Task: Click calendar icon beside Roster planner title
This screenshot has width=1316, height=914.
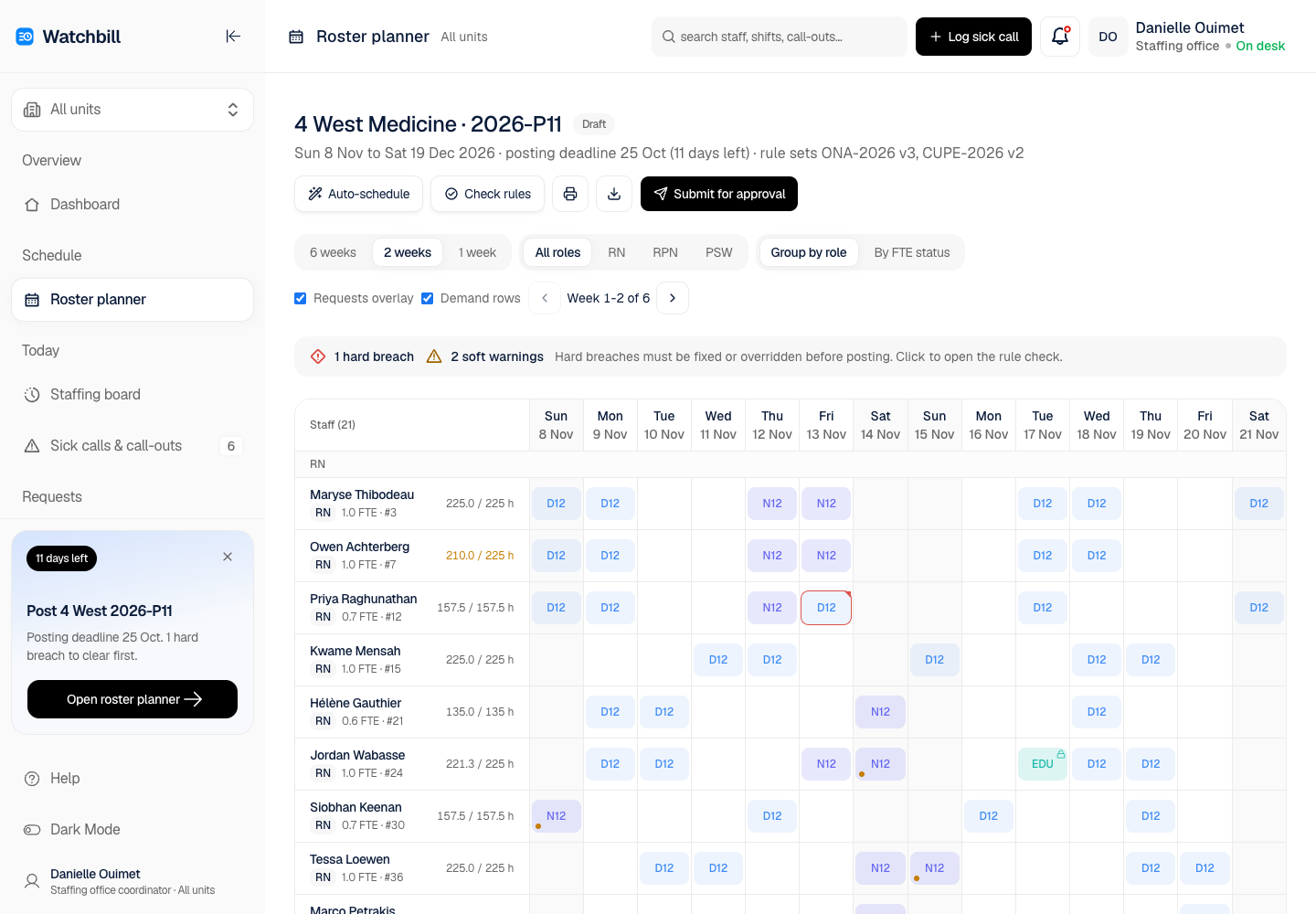Action: 296,37
